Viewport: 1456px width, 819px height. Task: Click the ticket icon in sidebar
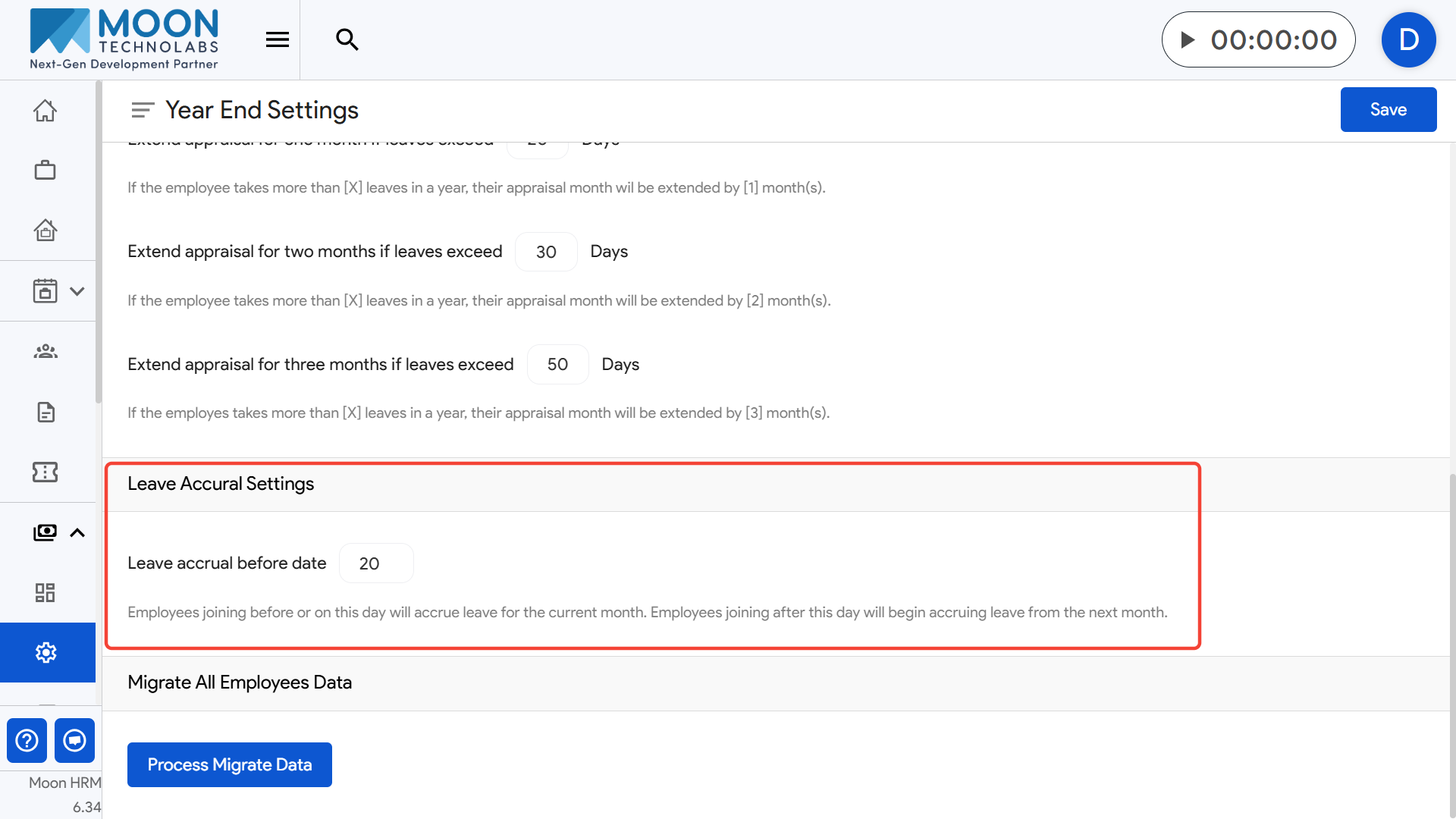(x=45, y=472)
